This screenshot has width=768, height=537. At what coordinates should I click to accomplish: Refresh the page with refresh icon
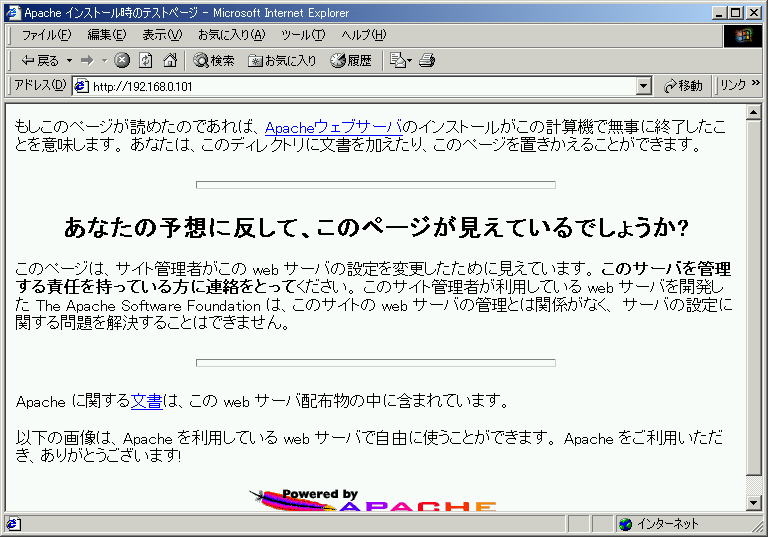click(145, 61)
